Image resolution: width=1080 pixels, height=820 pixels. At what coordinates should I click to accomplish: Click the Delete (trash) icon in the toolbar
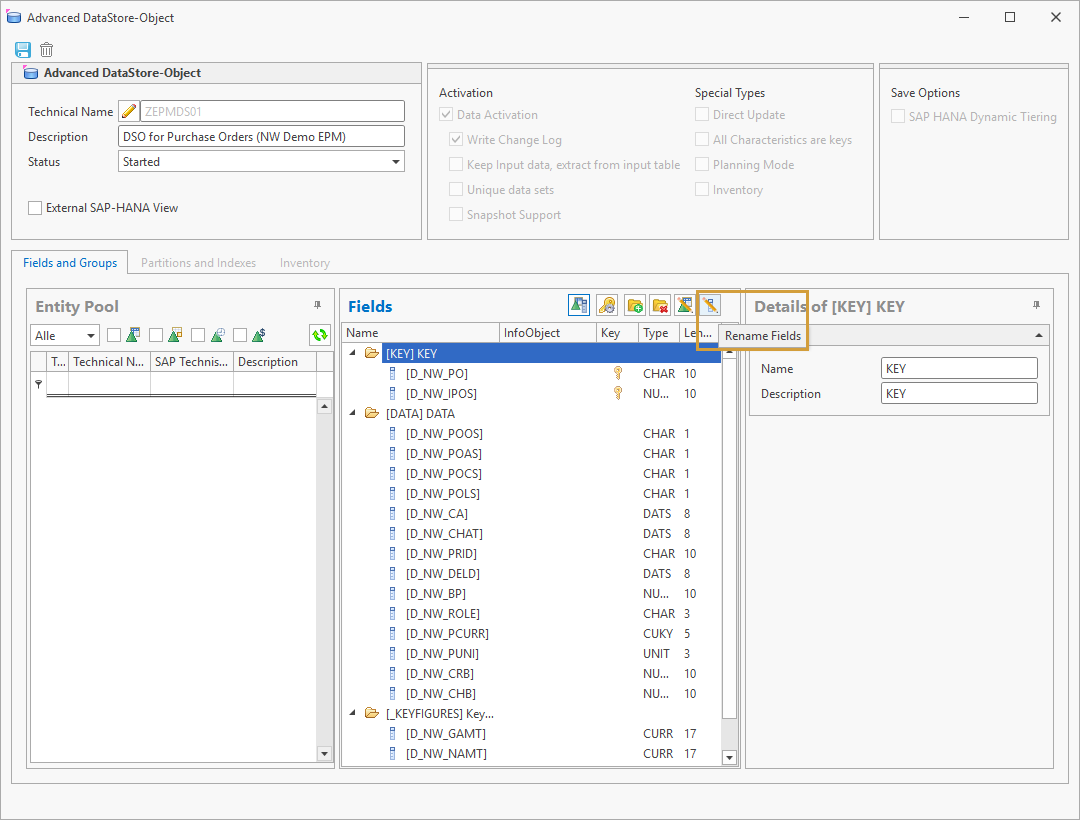click(x=46, y=49)
